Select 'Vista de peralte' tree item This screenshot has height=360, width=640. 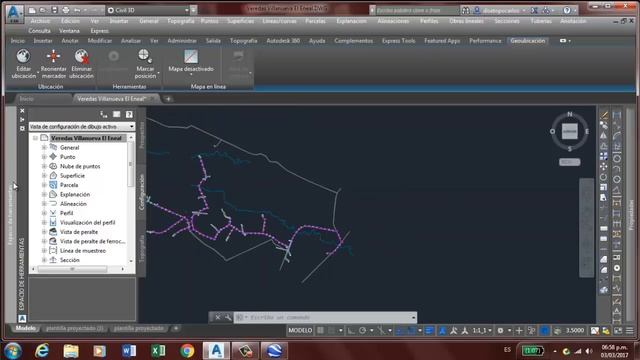[x=79, y=232]
